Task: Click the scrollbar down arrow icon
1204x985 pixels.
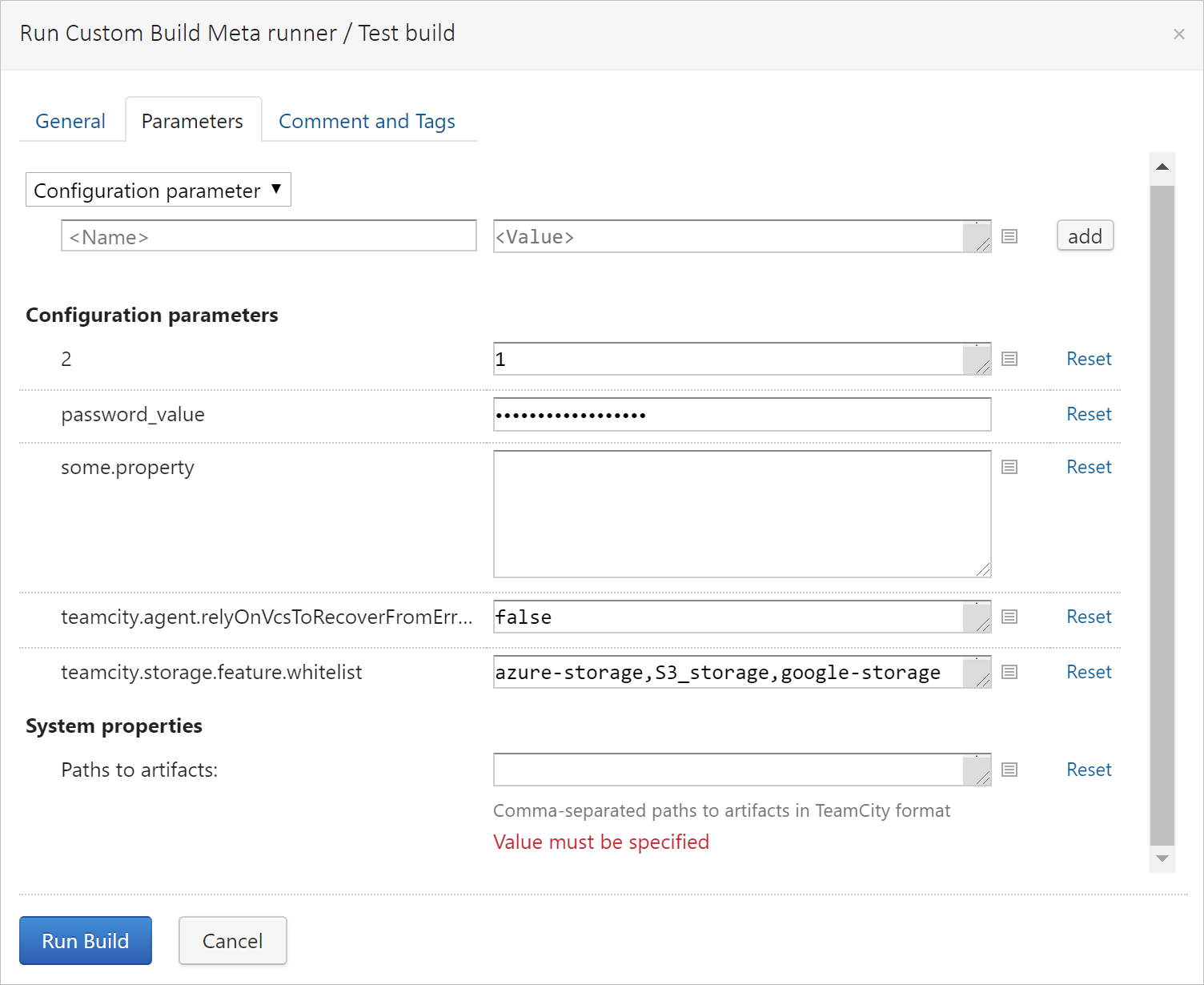Action: click(x=1162, y=858)
